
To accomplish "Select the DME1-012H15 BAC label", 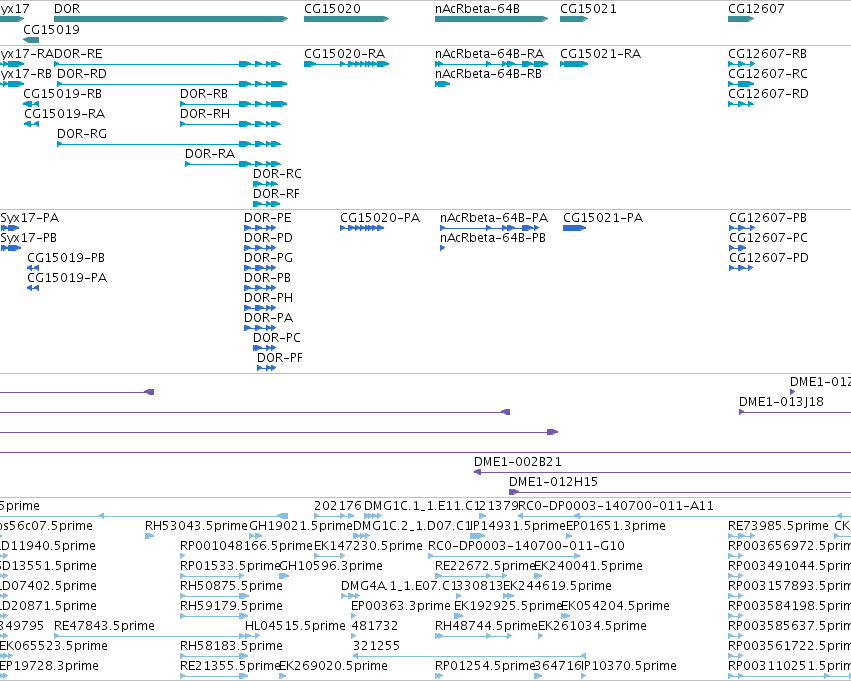I will pos(554,482).
